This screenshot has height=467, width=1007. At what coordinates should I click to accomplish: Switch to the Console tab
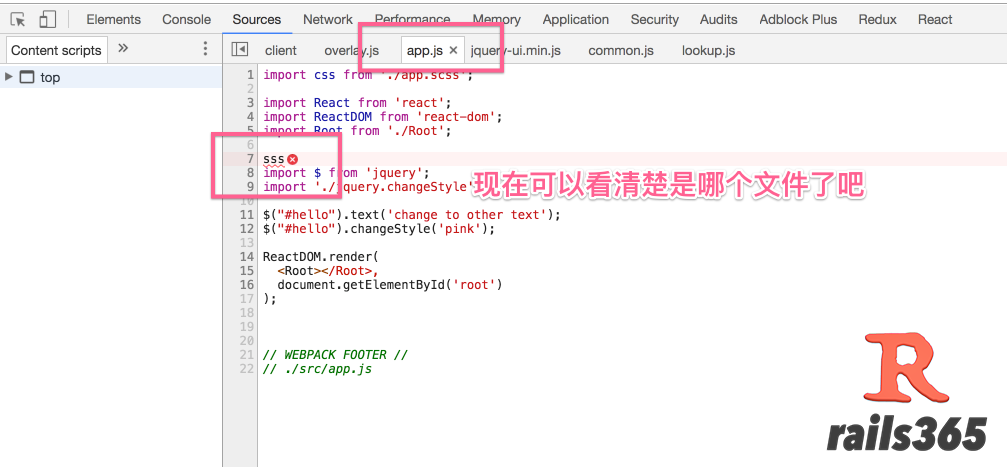187,19
